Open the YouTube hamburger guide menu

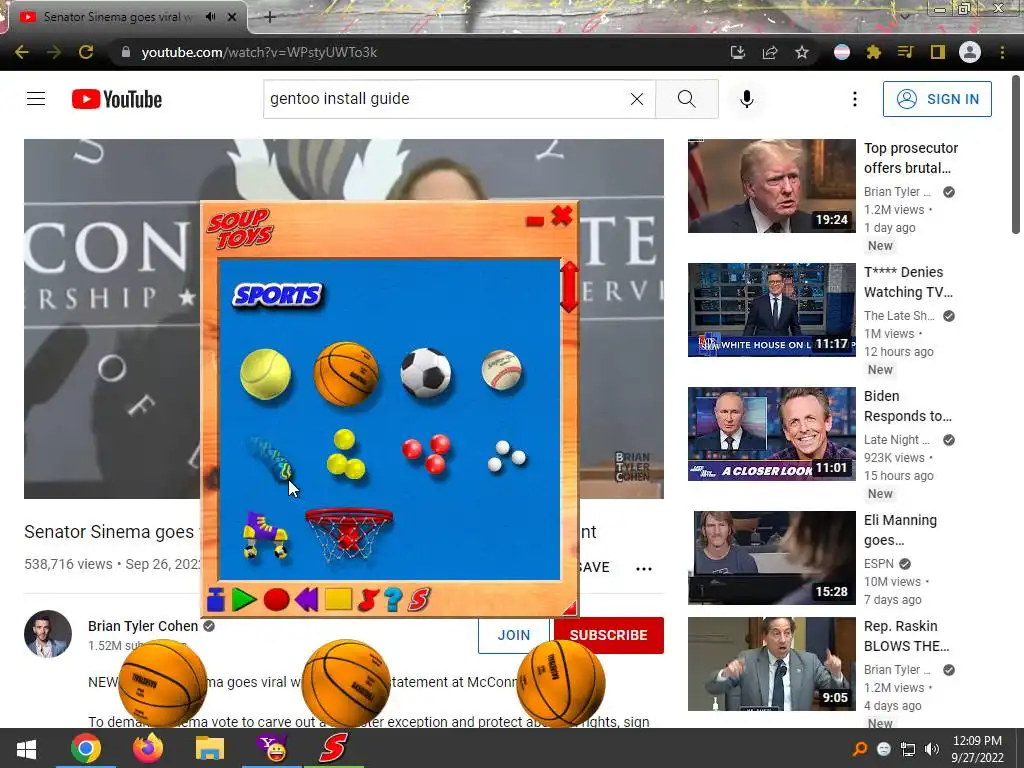coord(36,99)
